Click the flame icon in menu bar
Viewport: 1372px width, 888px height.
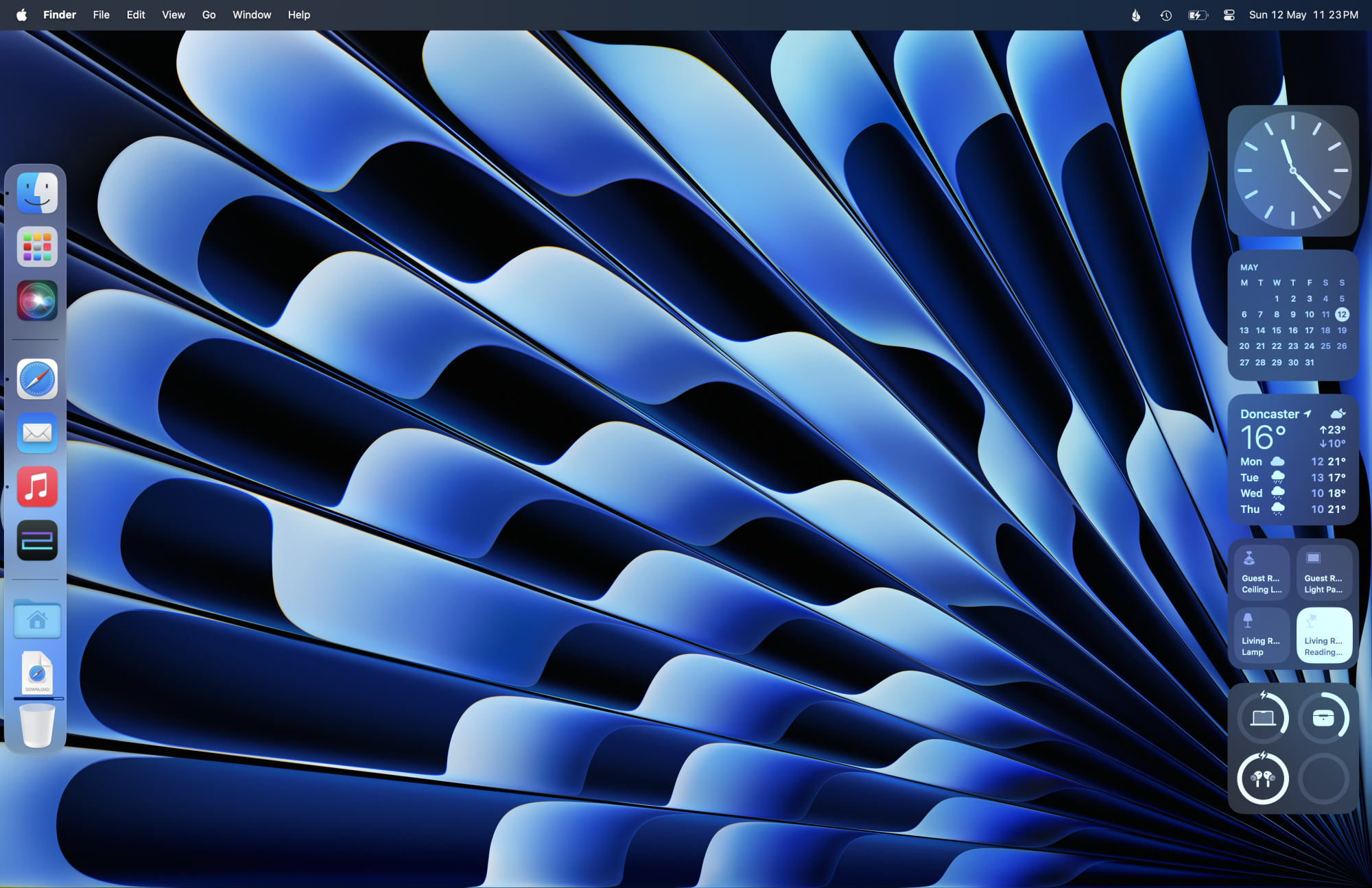click(x=1136, y=15)
